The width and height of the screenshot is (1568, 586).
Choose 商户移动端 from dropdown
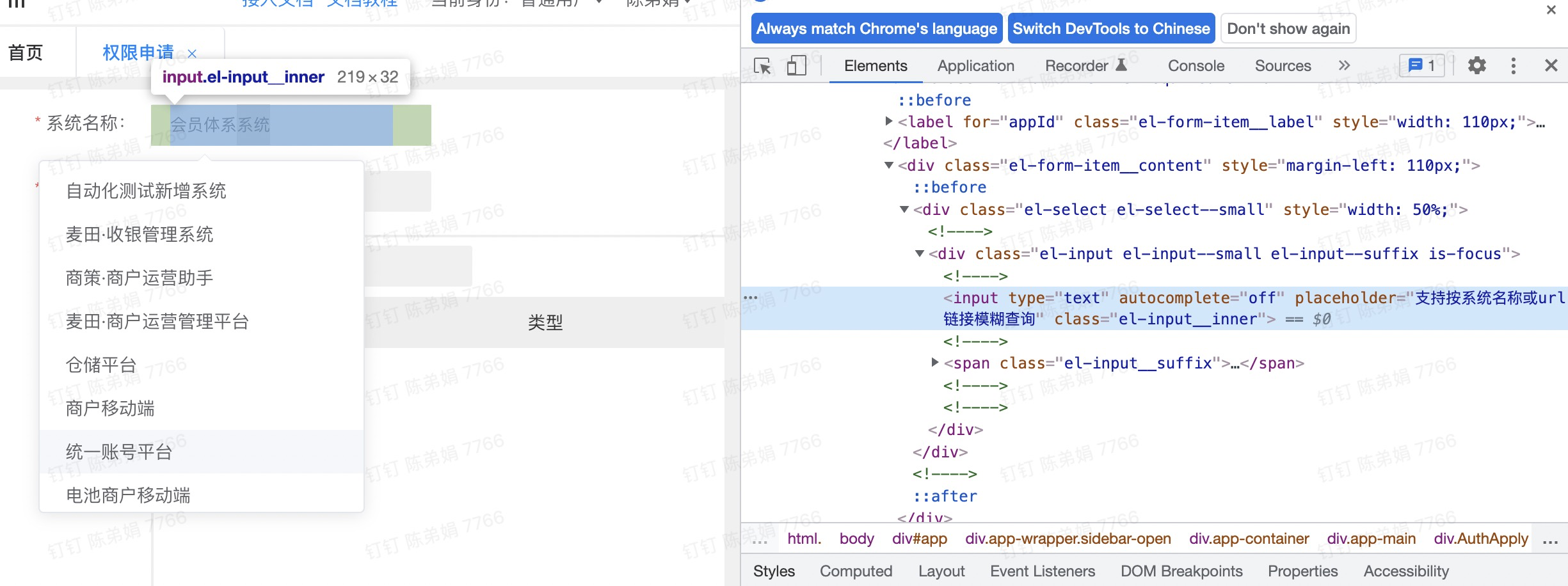click(202, 408)
